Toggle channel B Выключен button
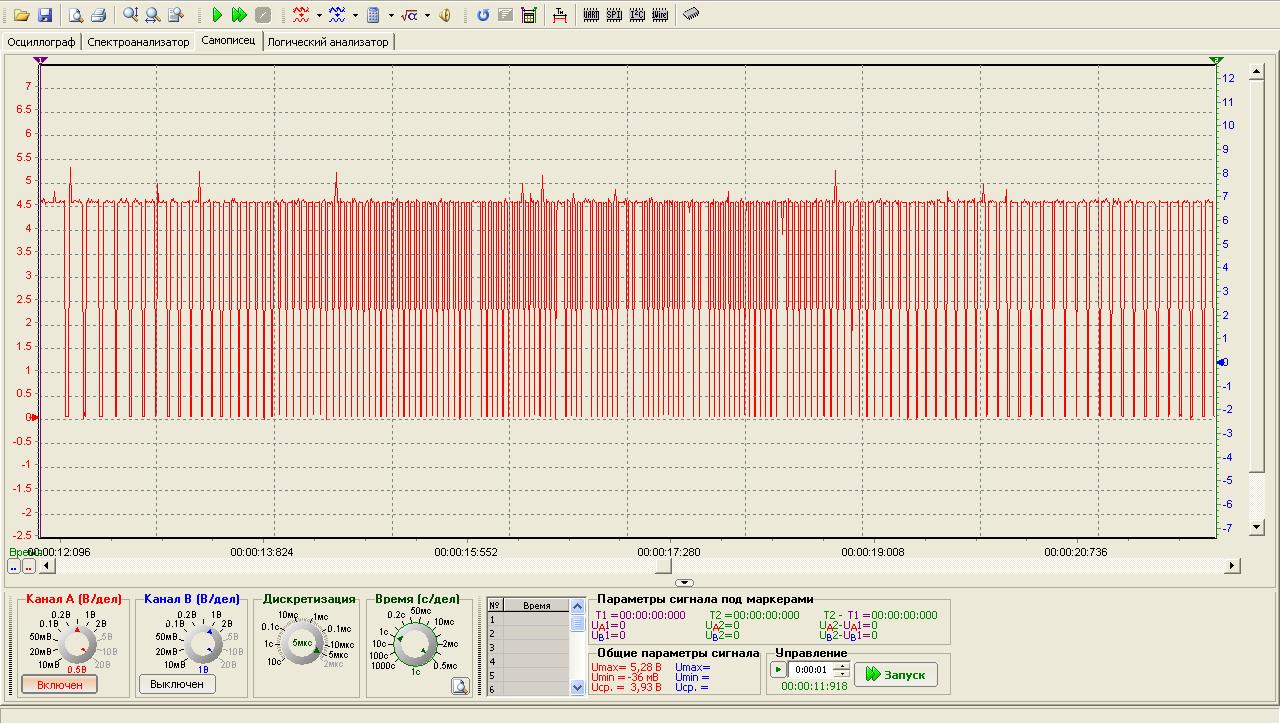 tap(177, 684)
